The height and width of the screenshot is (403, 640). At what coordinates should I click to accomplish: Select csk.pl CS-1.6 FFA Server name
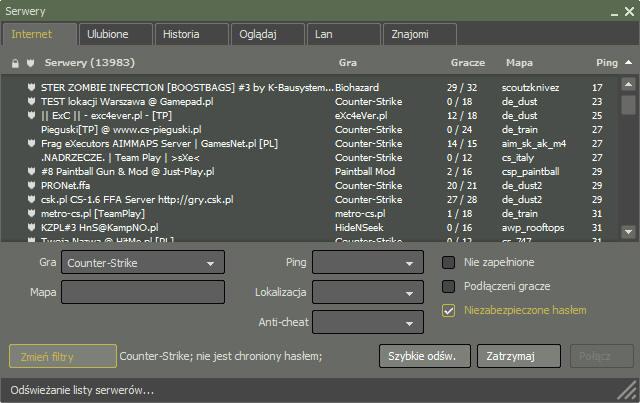pos(137,200)
